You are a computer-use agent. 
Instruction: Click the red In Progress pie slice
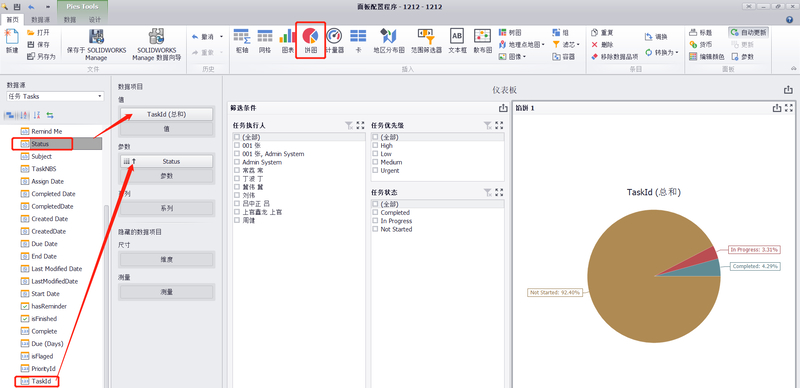(704, 257)
